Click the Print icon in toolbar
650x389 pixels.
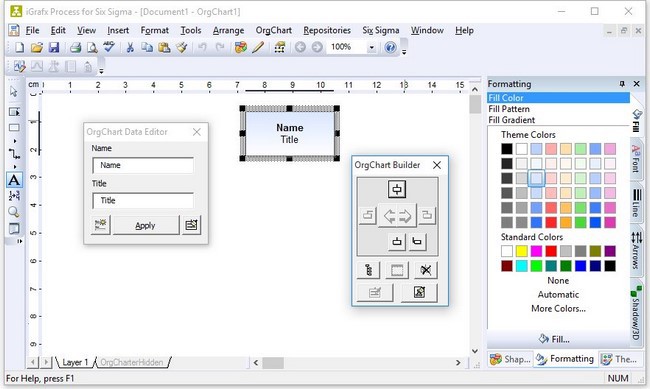coord(75,47)
